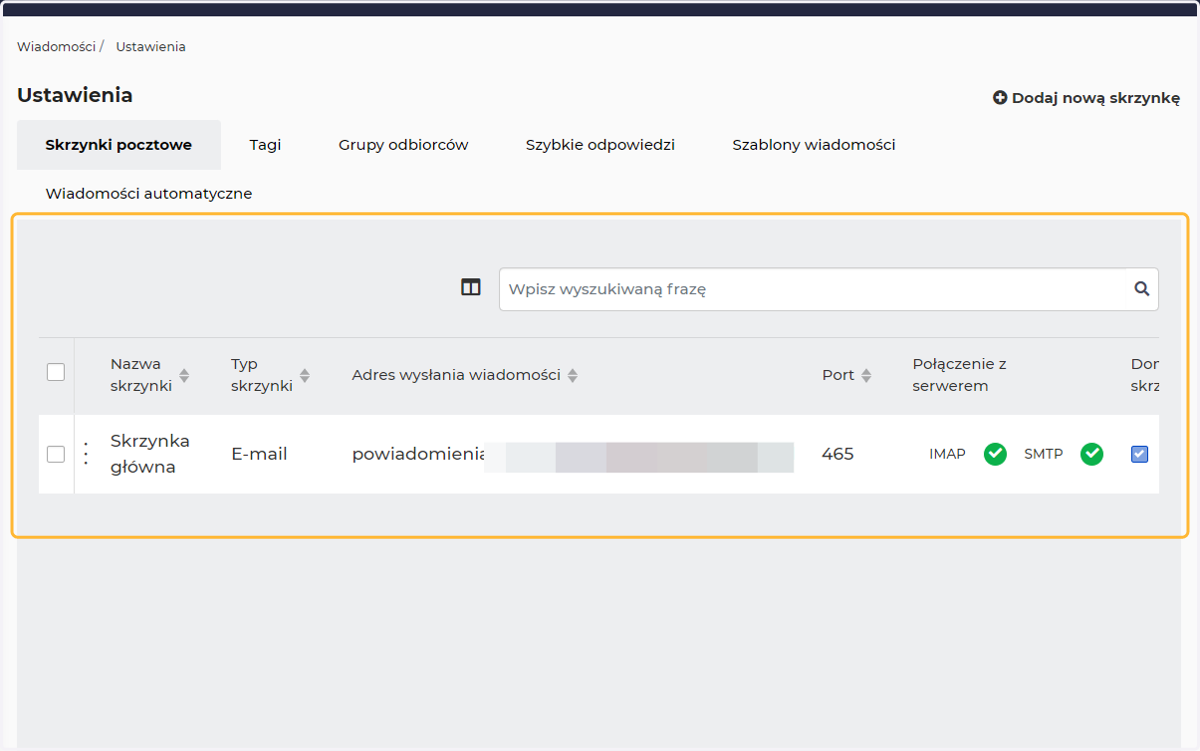Click the IMAP green checkmark status icon
This screenshot has height=751, width=1200.
(x=995, y=454)
